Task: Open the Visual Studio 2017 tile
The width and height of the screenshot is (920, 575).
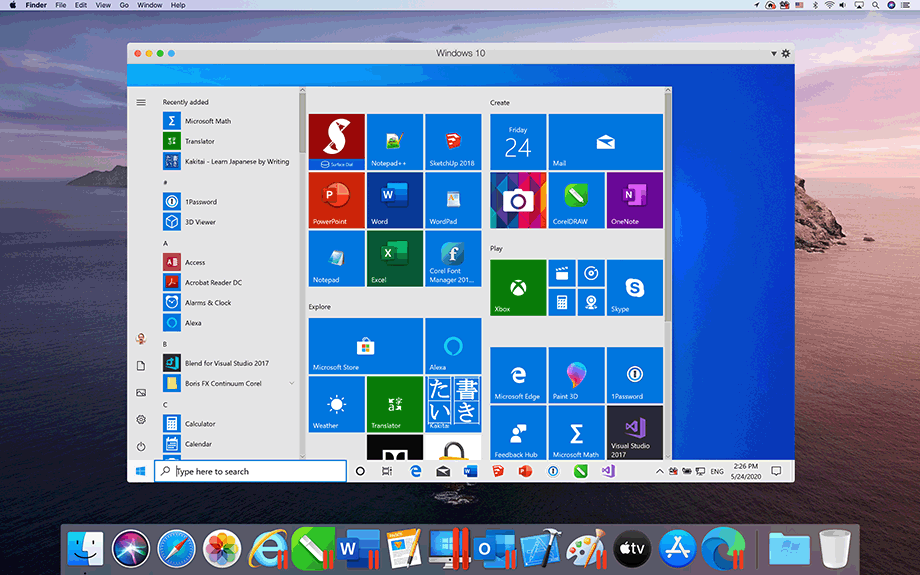Action: [635, 432]
